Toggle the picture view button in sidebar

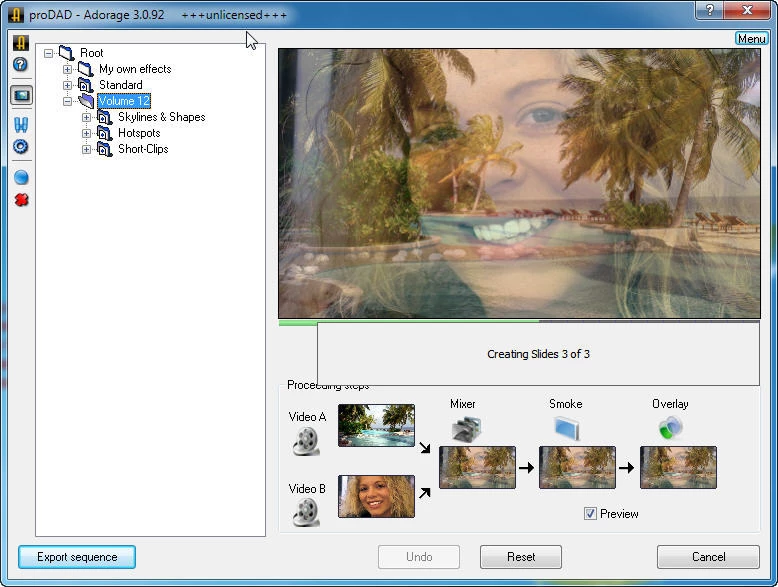click(x=20, y=96)
